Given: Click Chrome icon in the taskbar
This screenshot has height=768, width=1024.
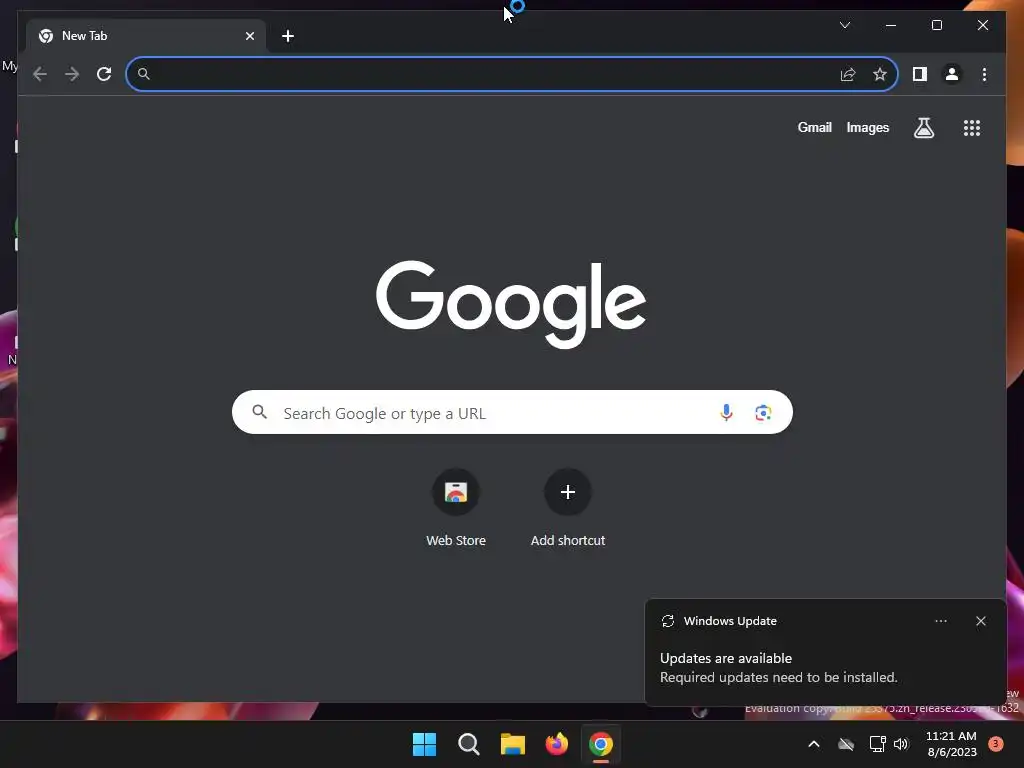Looking at the screenshot, I should [x=601, y=744].
